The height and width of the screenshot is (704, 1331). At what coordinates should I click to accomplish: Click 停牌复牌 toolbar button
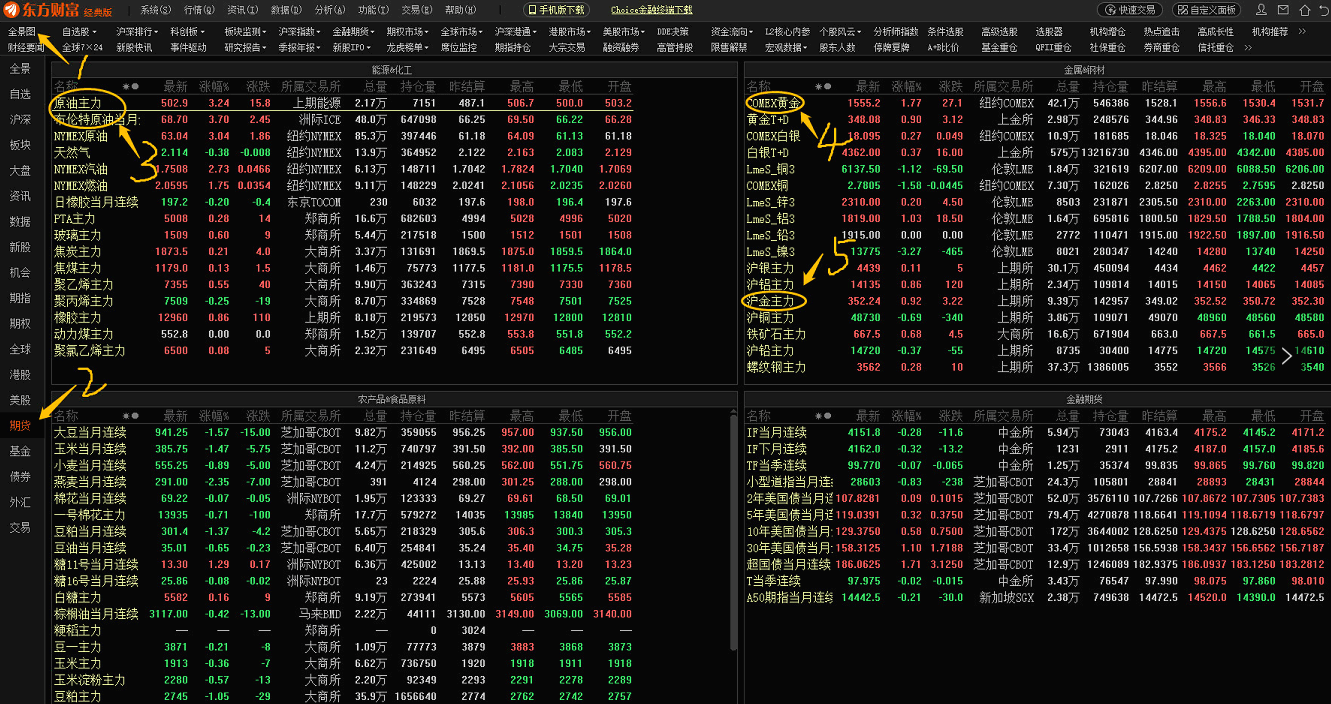coord(891,47)
